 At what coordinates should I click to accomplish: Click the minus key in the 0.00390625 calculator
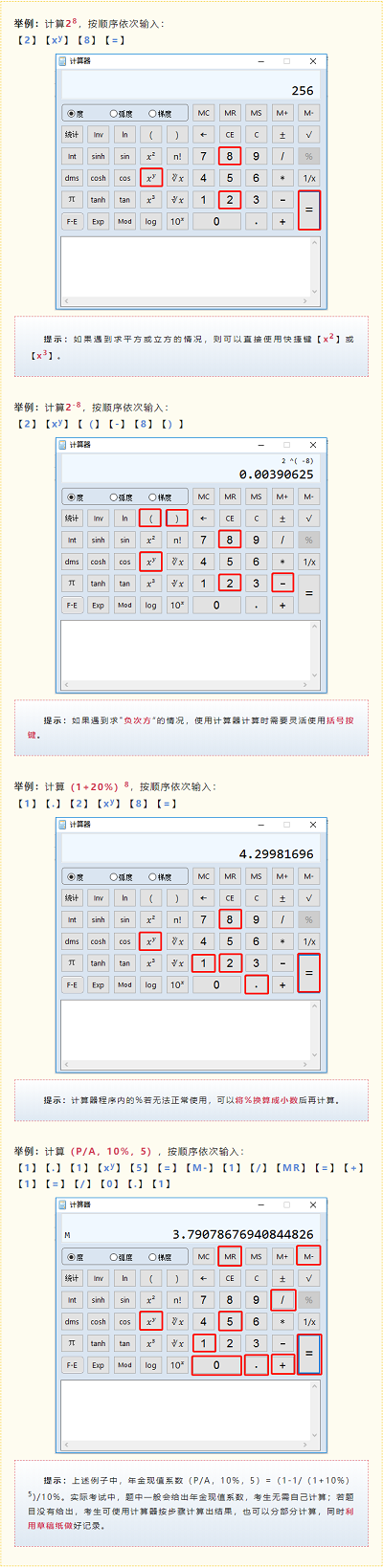coord(282,583)
